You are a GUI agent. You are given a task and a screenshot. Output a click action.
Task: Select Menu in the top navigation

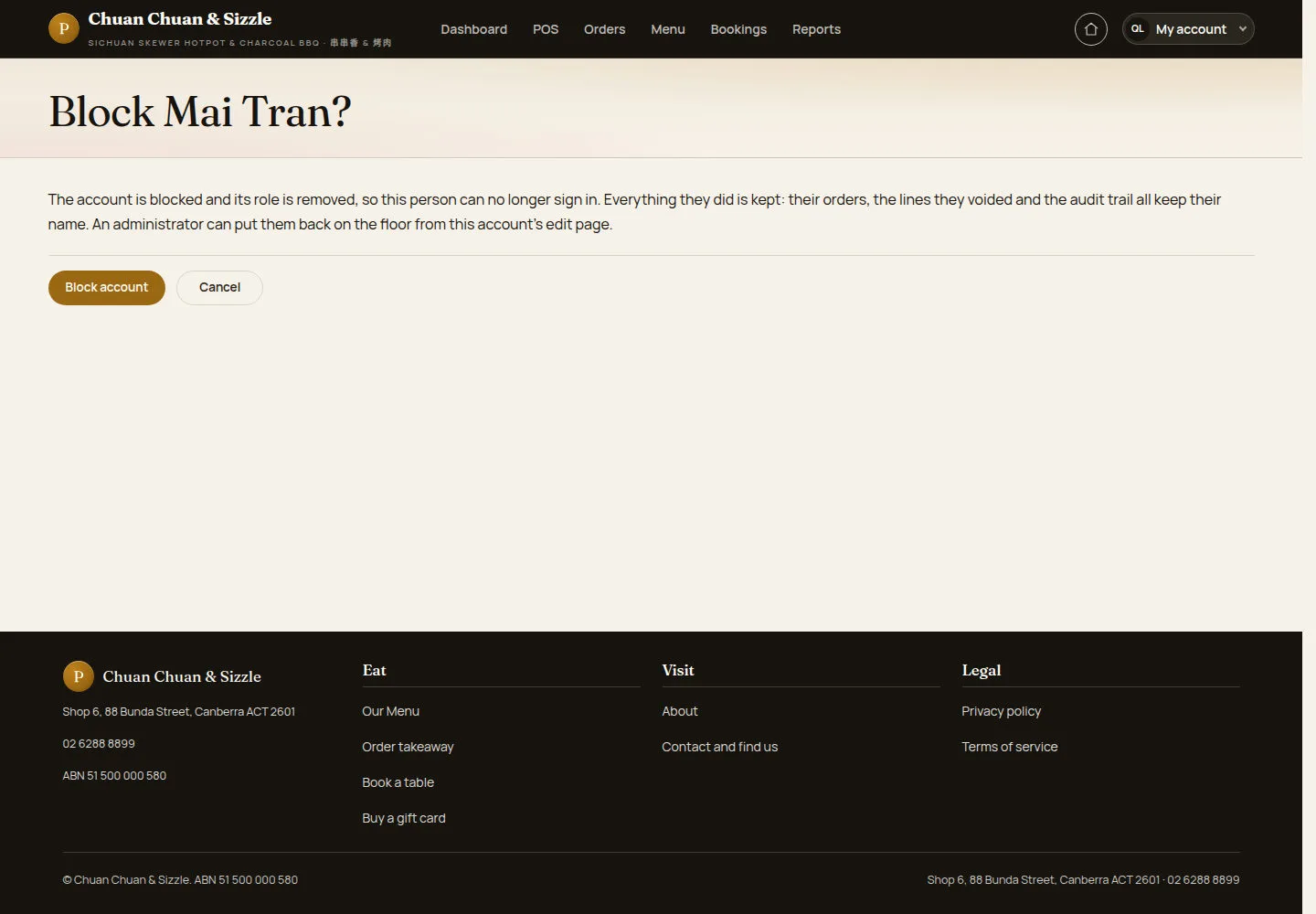click(x=667, y=29)
